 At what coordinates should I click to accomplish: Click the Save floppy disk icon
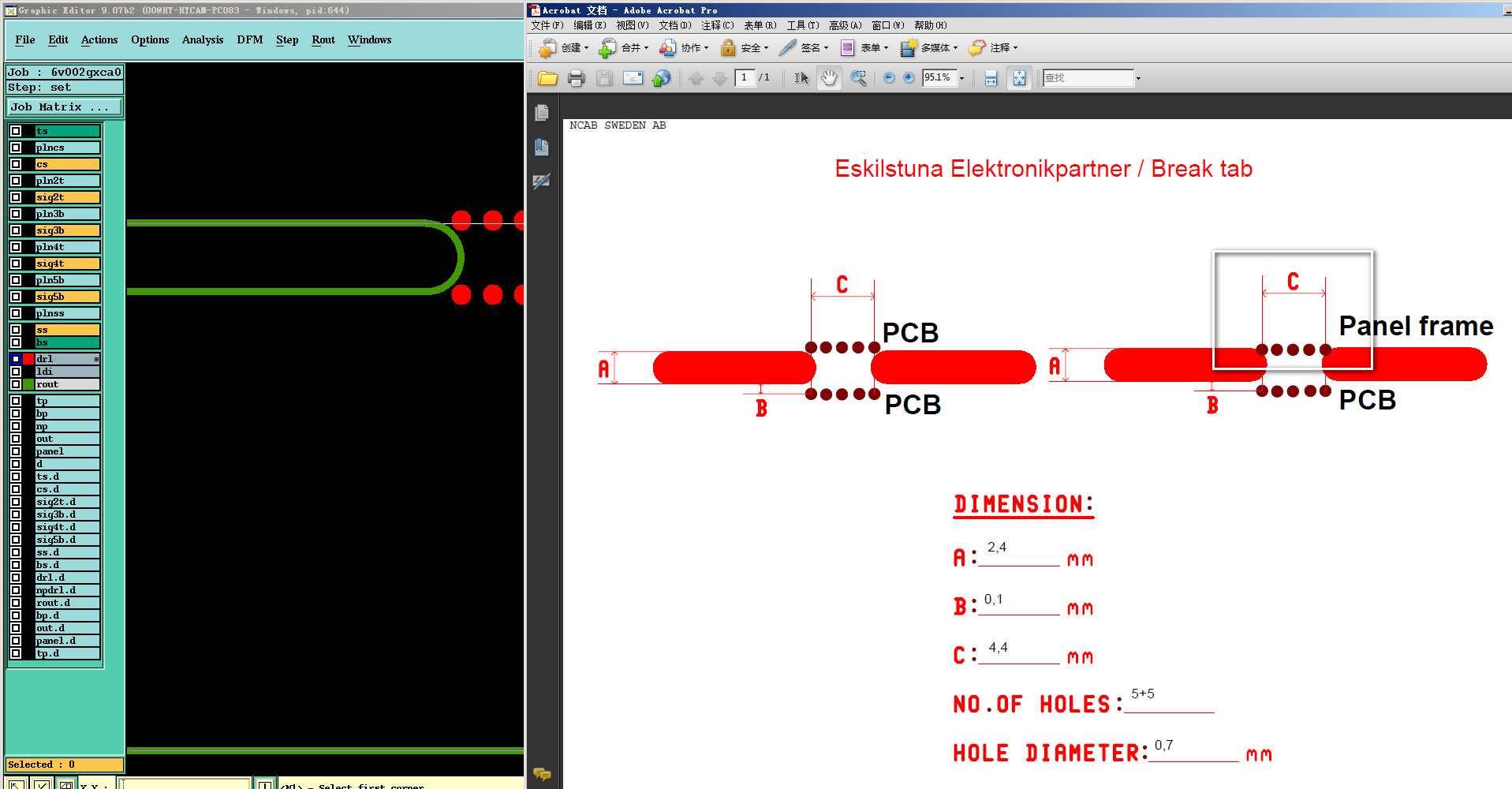coord(604,78)
